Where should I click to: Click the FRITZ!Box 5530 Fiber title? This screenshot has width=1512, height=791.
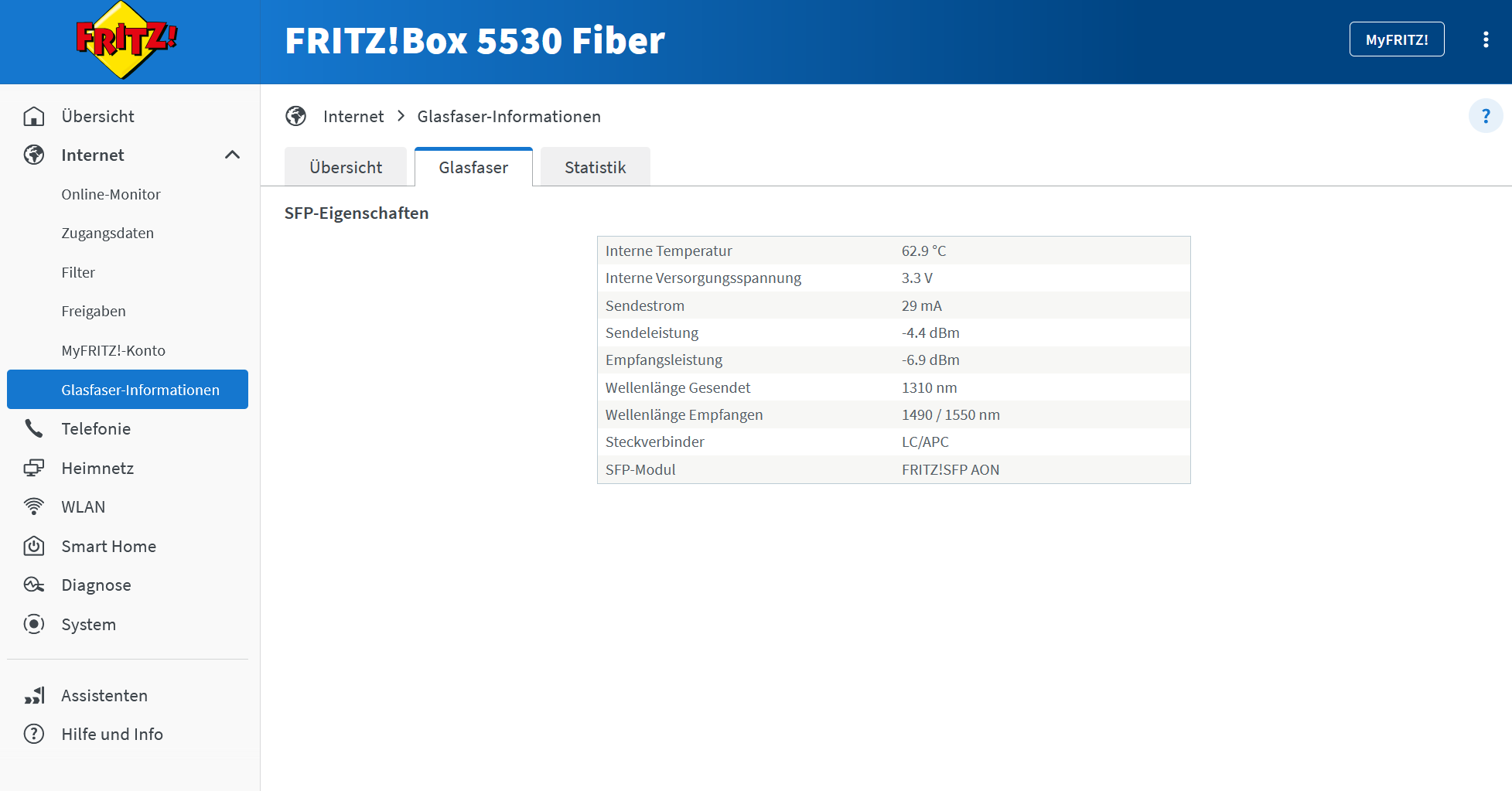pyautogui.click(x=475, y=40)
